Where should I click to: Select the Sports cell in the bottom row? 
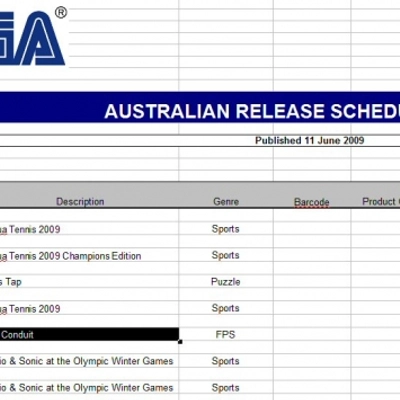[x=226, y=388]
